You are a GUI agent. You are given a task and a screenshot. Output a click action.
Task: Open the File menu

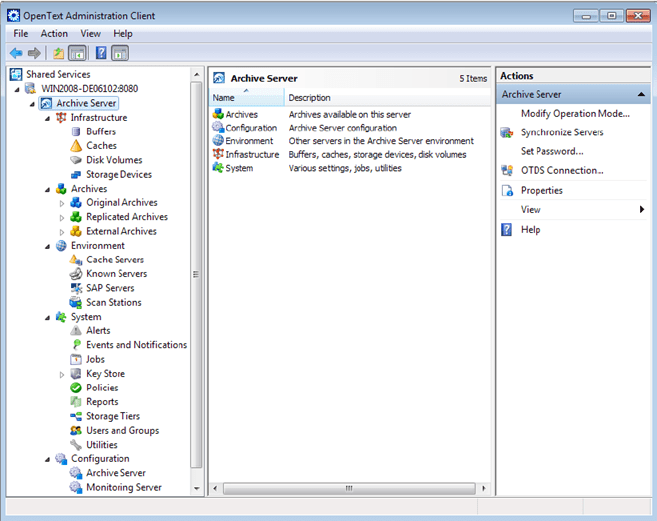[x=21, y=34]
